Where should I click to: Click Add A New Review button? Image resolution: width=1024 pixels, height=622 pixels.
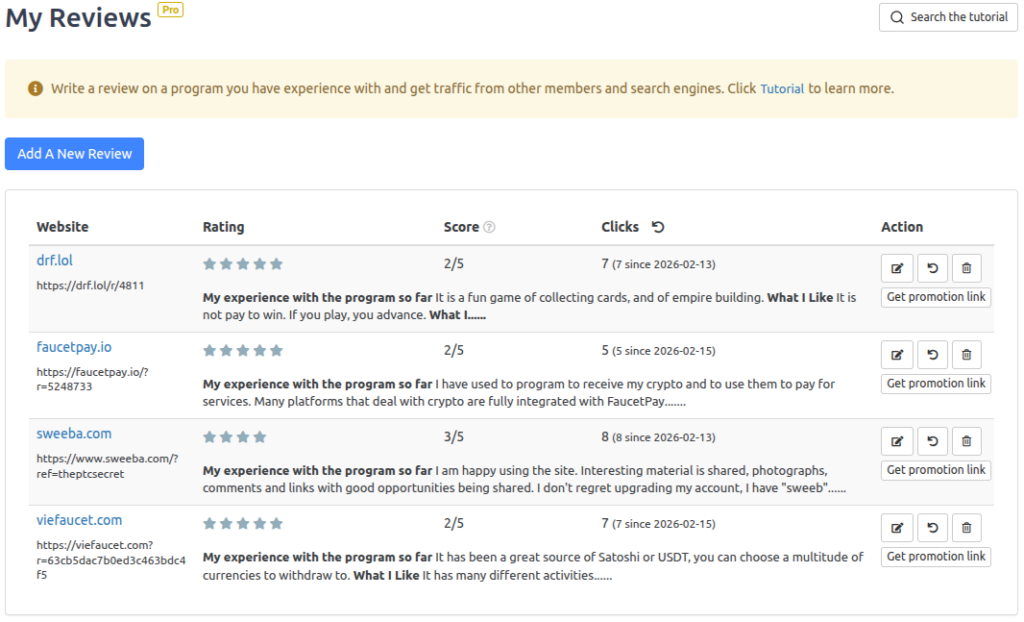[75, 154]
